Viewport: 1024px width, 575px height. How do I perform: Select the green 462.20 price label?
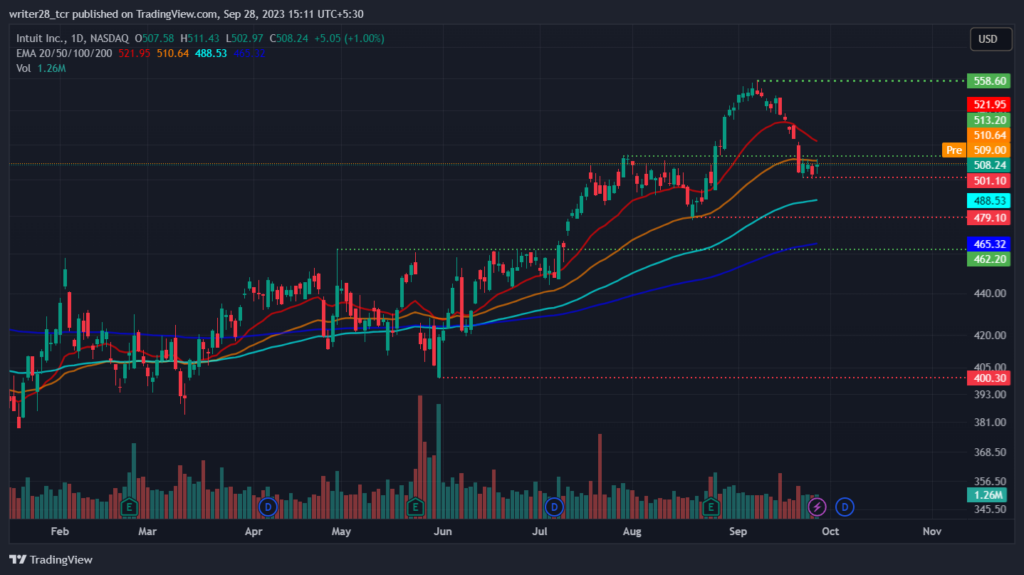[x=989, y=259]
